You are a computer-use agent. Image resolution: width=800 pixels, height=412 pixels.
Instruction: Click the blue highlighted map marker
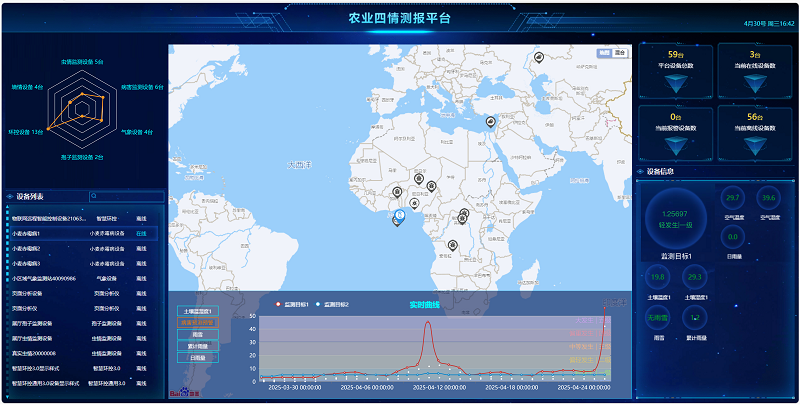(x=400, y=215)
